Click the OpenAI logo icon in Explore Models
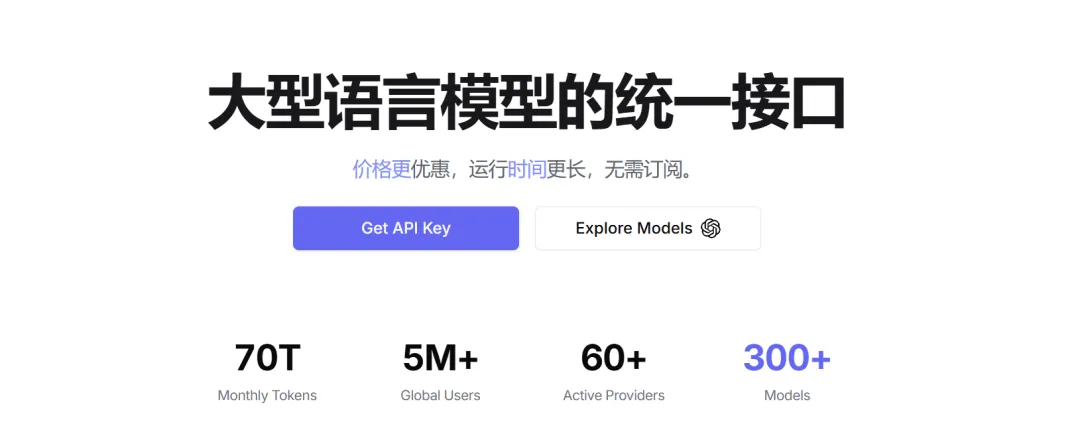The height and width of the screenshot is (440, 1080). tap(711, 228)
